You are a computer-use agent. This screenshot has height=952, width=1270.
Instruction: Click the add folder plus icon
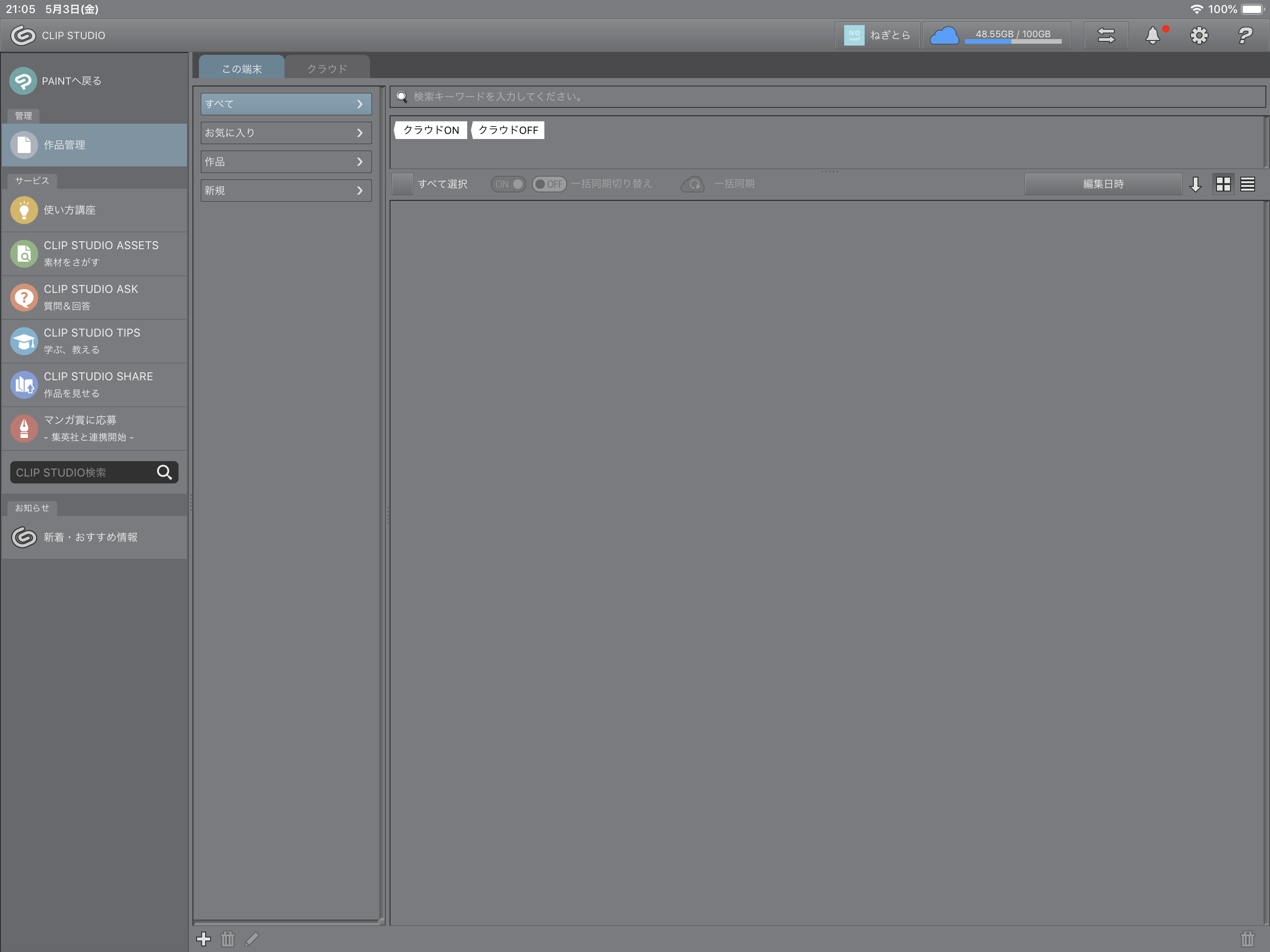coord(203,939)
